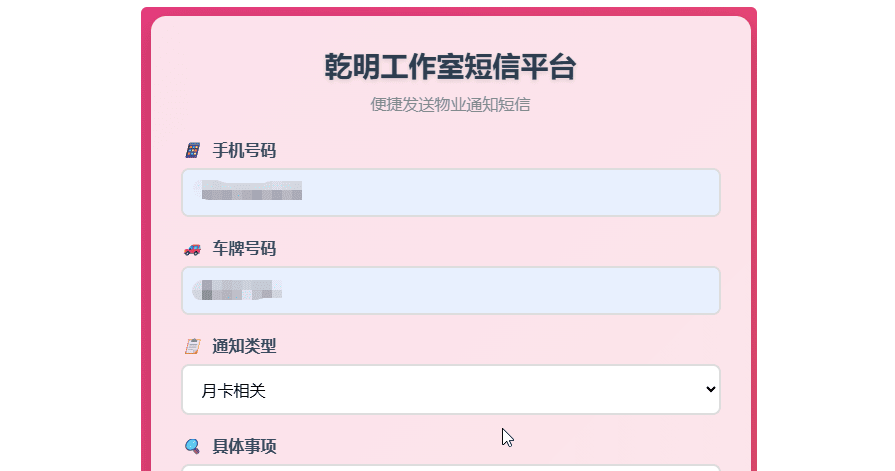Screen dimensions: 895x471
Task: Click the blurred plate text in 车牌号码 field
Action: pos(238,290)
